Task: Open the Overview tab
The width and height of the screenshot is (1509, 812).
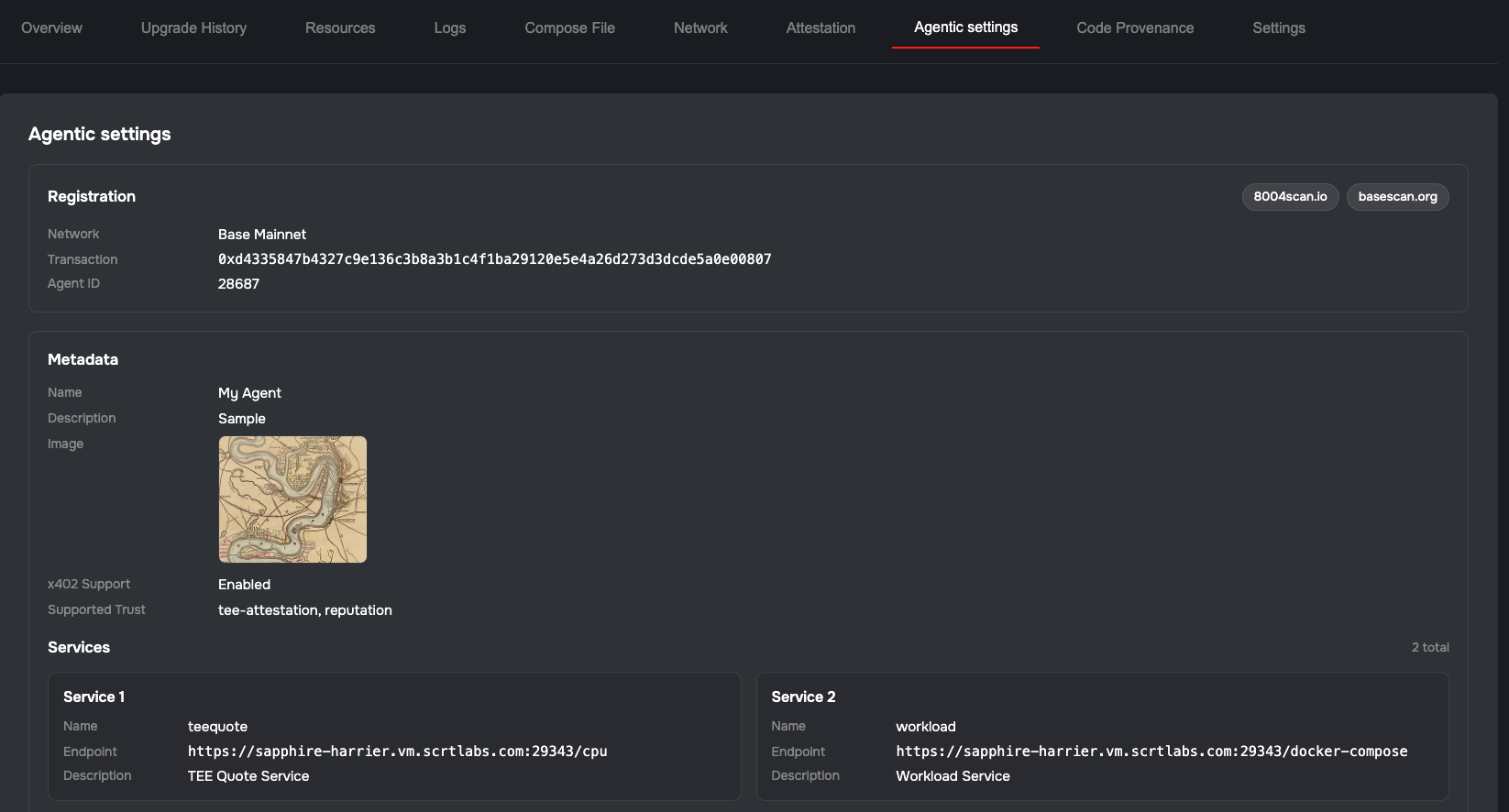Action: click(x=51, y=28)
